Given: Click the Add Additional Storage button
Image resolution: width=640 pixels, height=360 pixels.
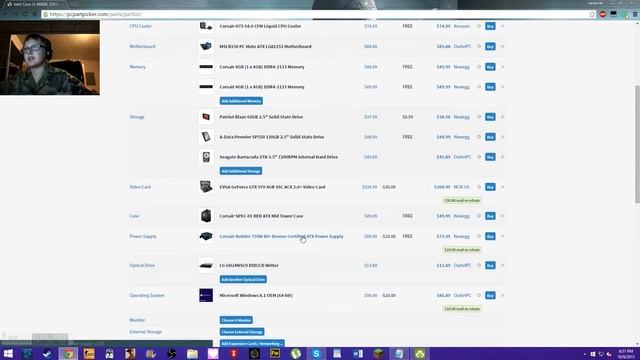Looking at the screenshot, I should pos(241,171).
